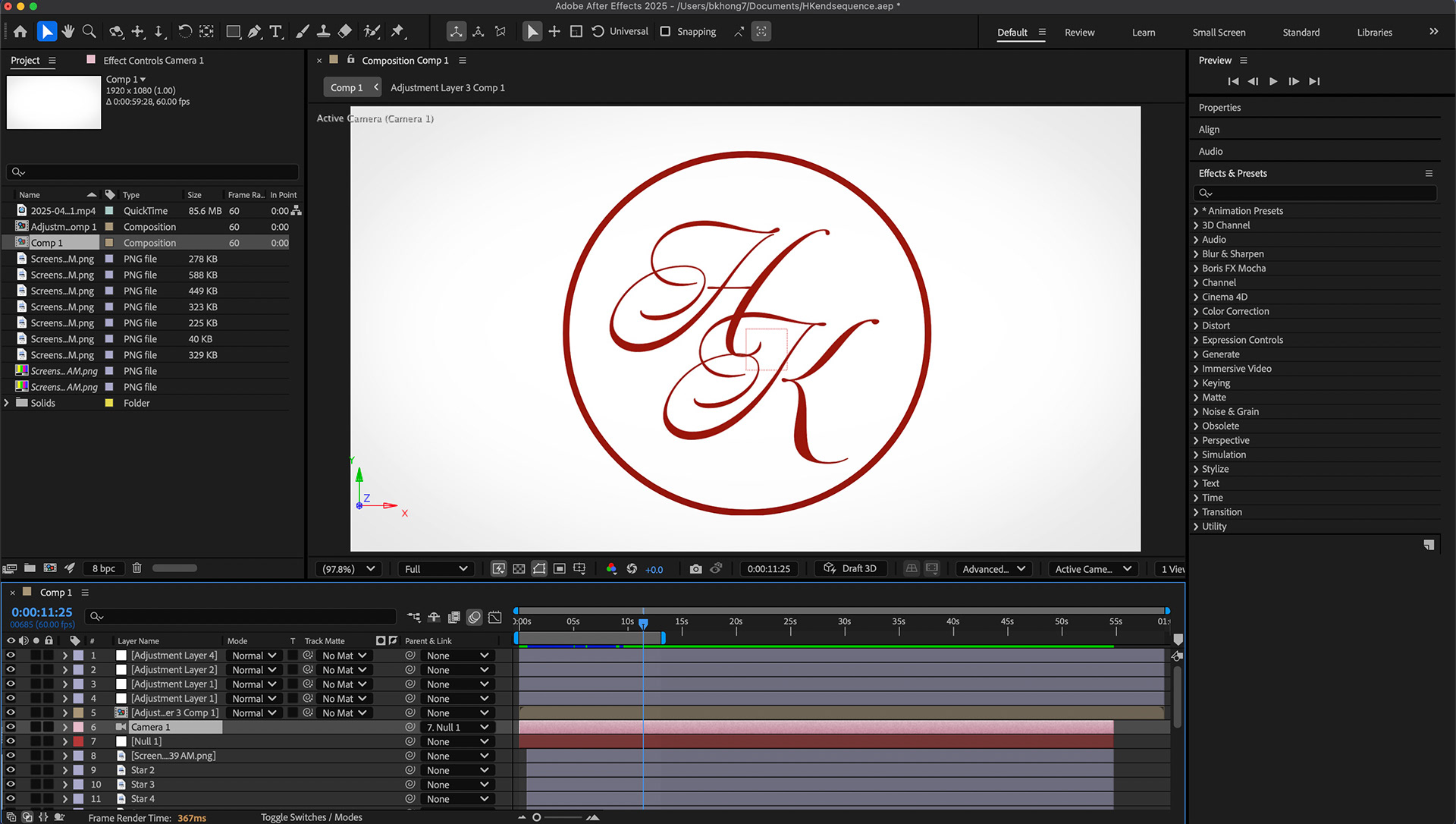Delete selected item with trash icon
Image resolution: width=1456 pixels, height=824 pixels.
click(137, 568)
